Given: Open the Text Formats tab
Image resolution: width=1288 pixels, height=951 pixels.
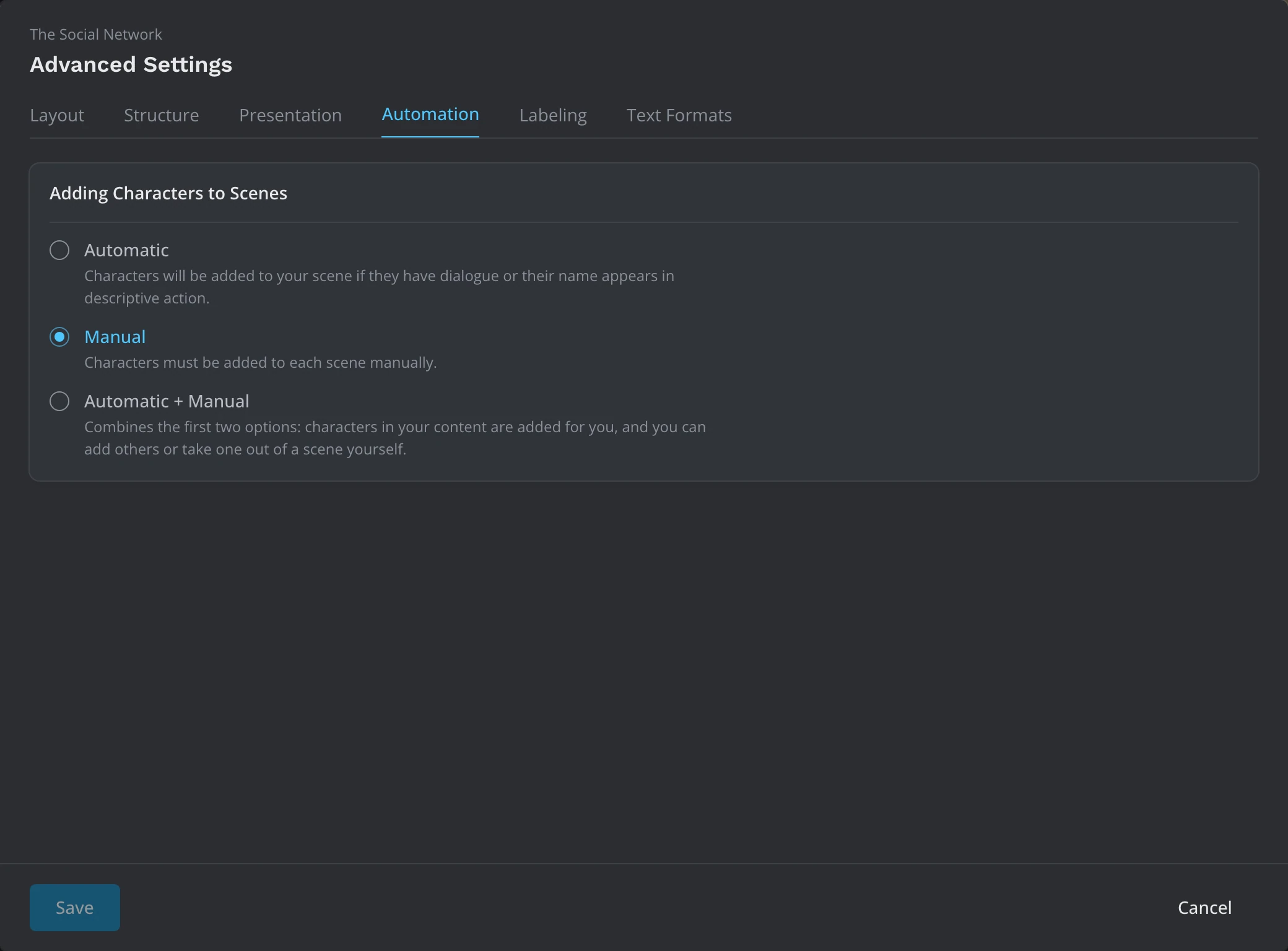Looking at the screenshot, I should point(679,115).
